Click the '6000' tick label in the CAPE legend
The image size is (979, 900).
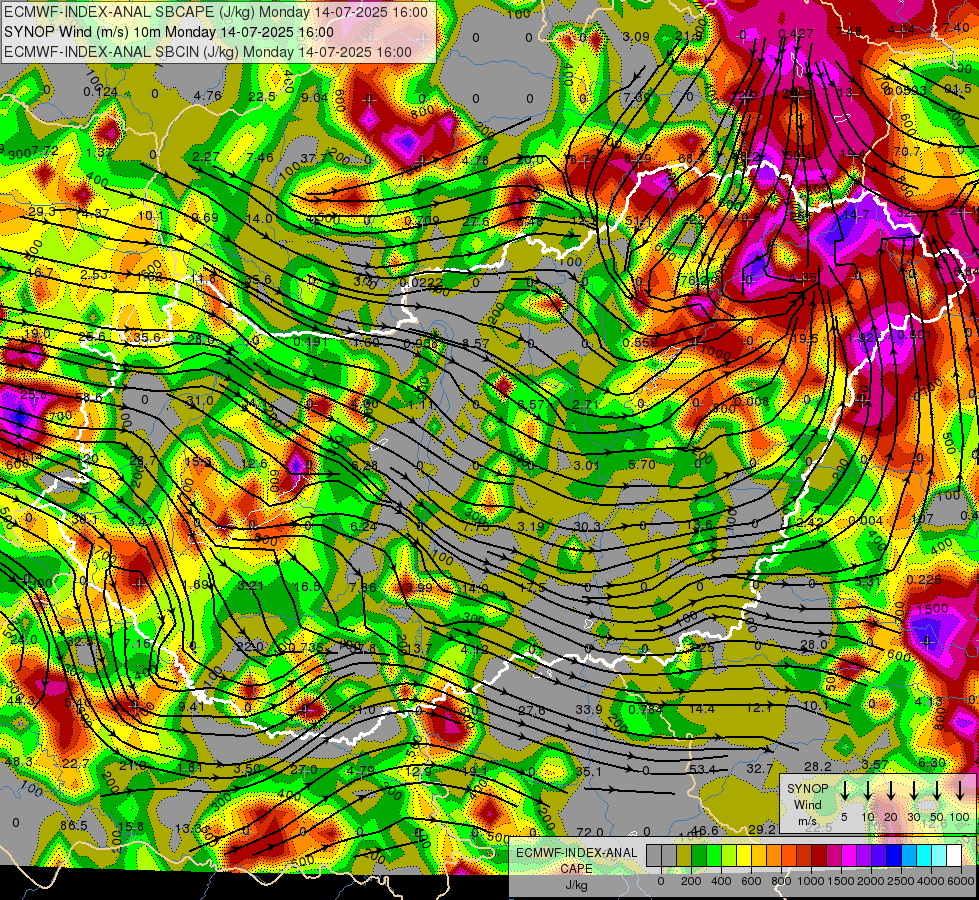point(961,881)
